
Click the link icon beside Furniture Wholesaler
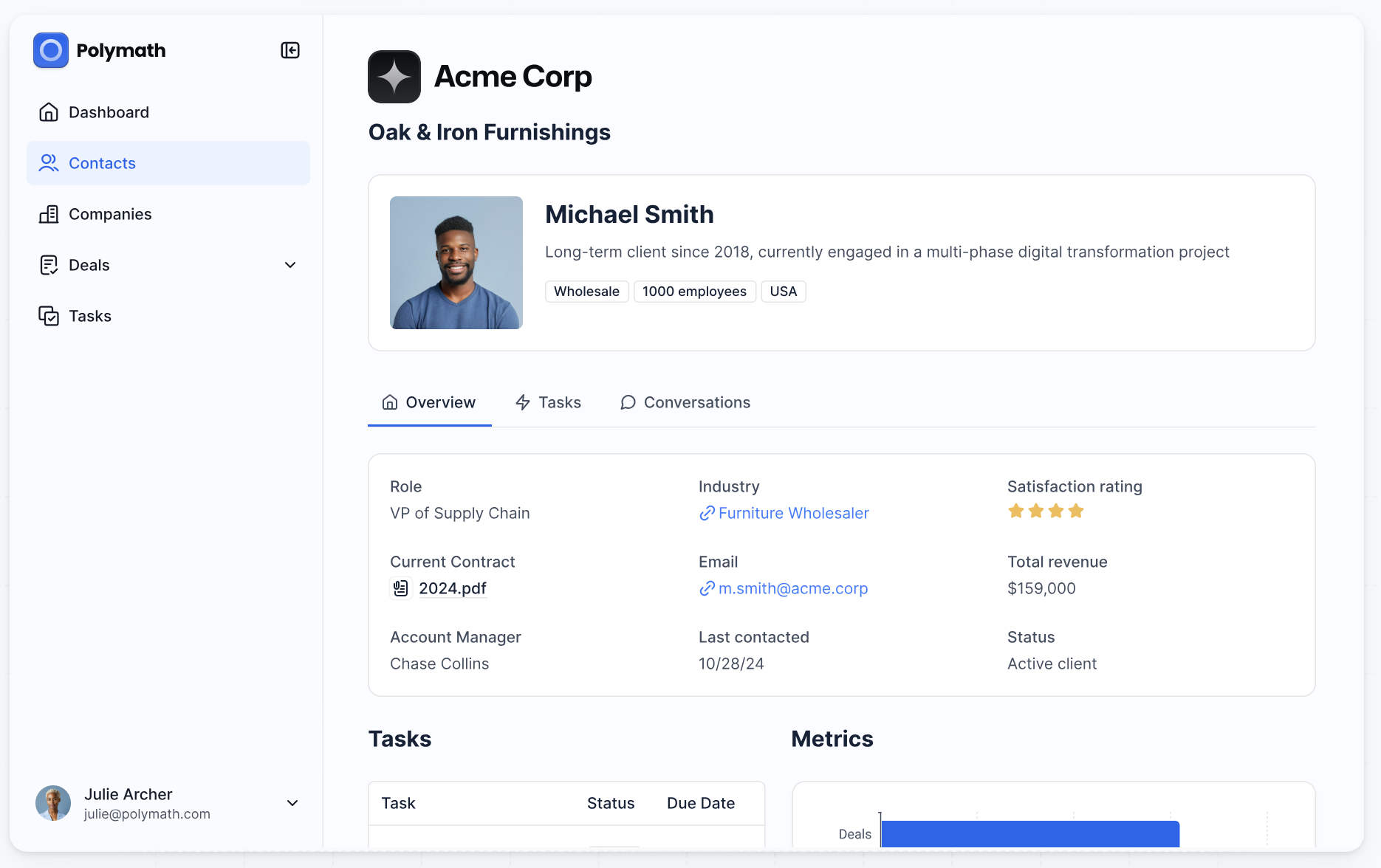[707, 513]
